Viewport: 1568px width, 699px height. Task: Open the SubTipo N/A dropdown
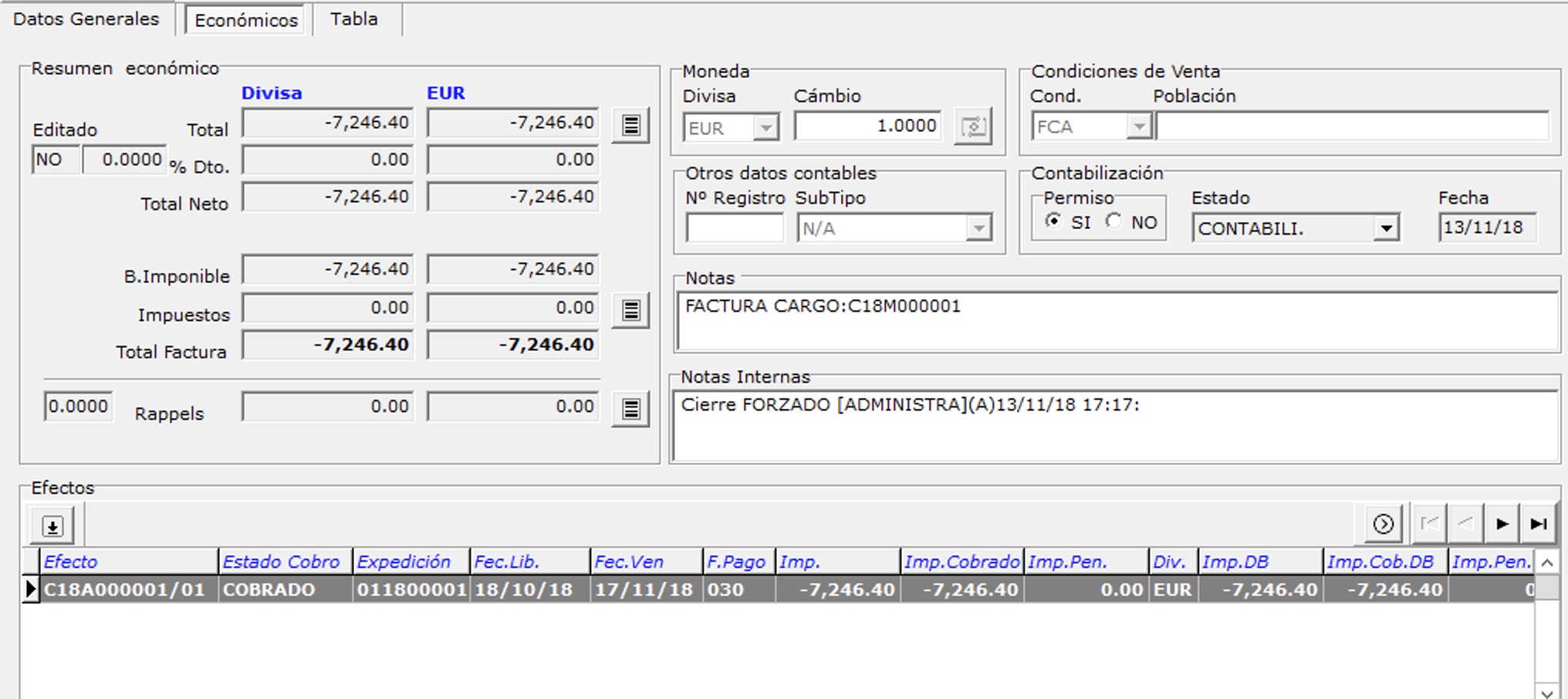point(978,228)
